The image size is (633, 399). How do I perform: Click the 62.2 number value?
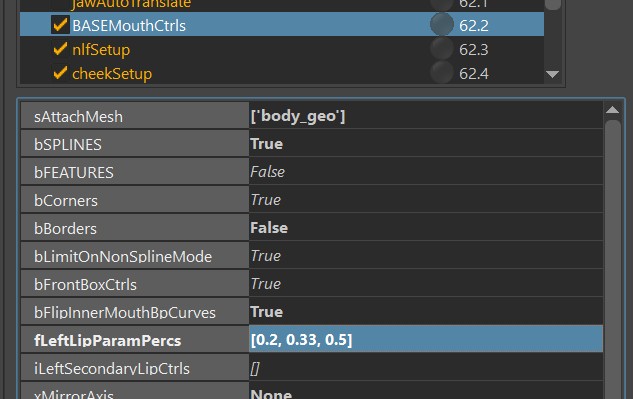click(474, 25)
